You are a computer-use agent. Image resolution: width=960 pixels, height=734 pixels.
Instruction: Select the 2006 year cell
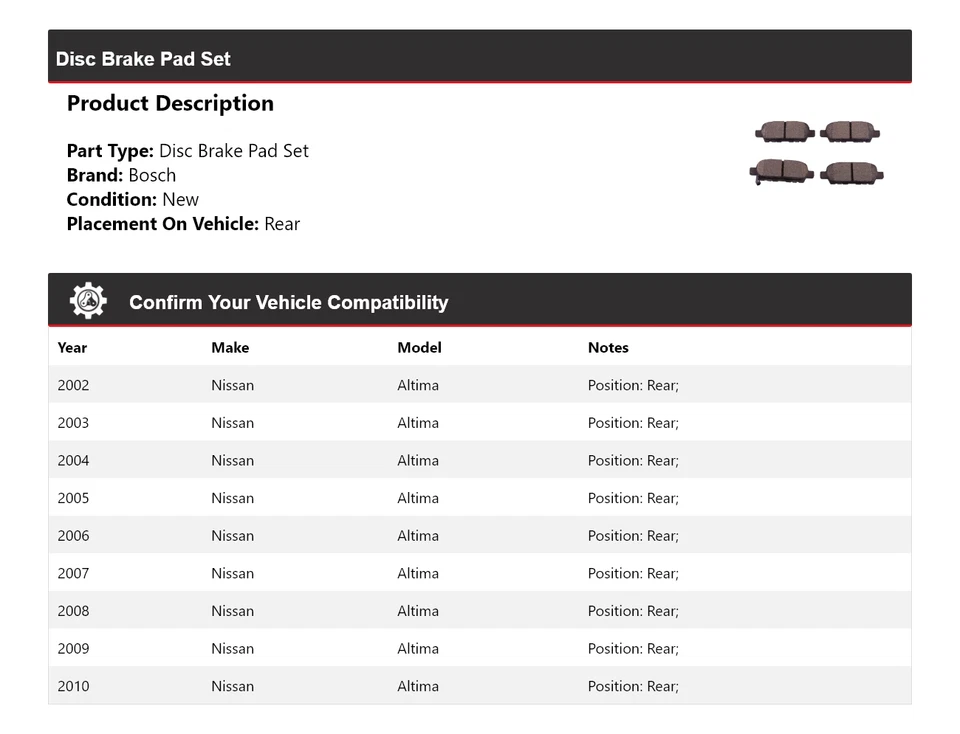(x=73, y=536)
